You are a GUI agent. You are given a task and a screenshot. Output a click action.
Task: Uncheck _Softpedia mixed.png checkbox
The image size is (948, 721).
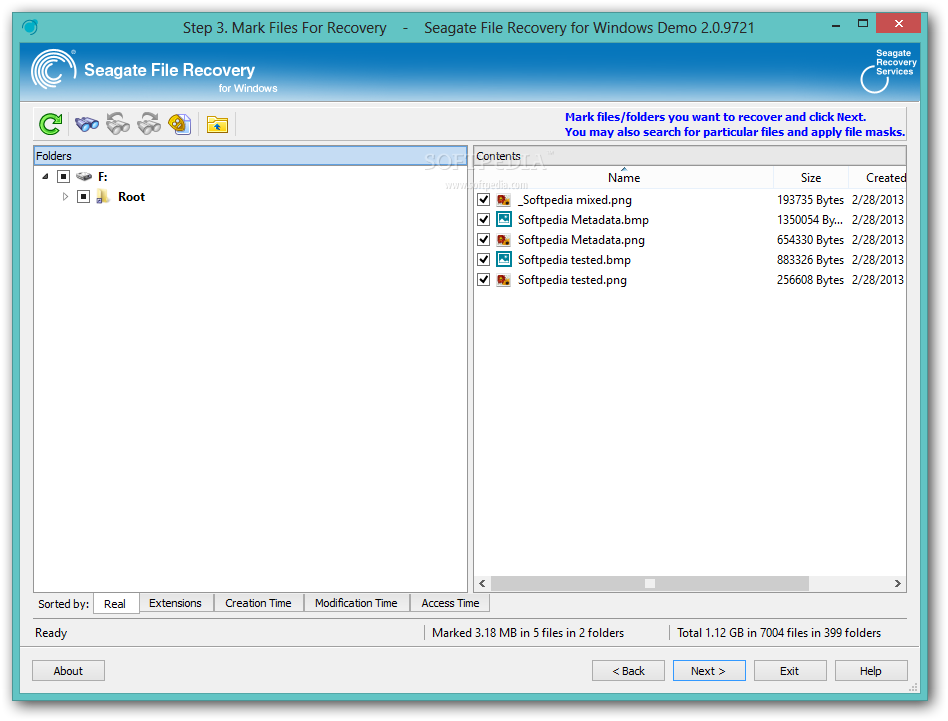click(x=484, y=199)
